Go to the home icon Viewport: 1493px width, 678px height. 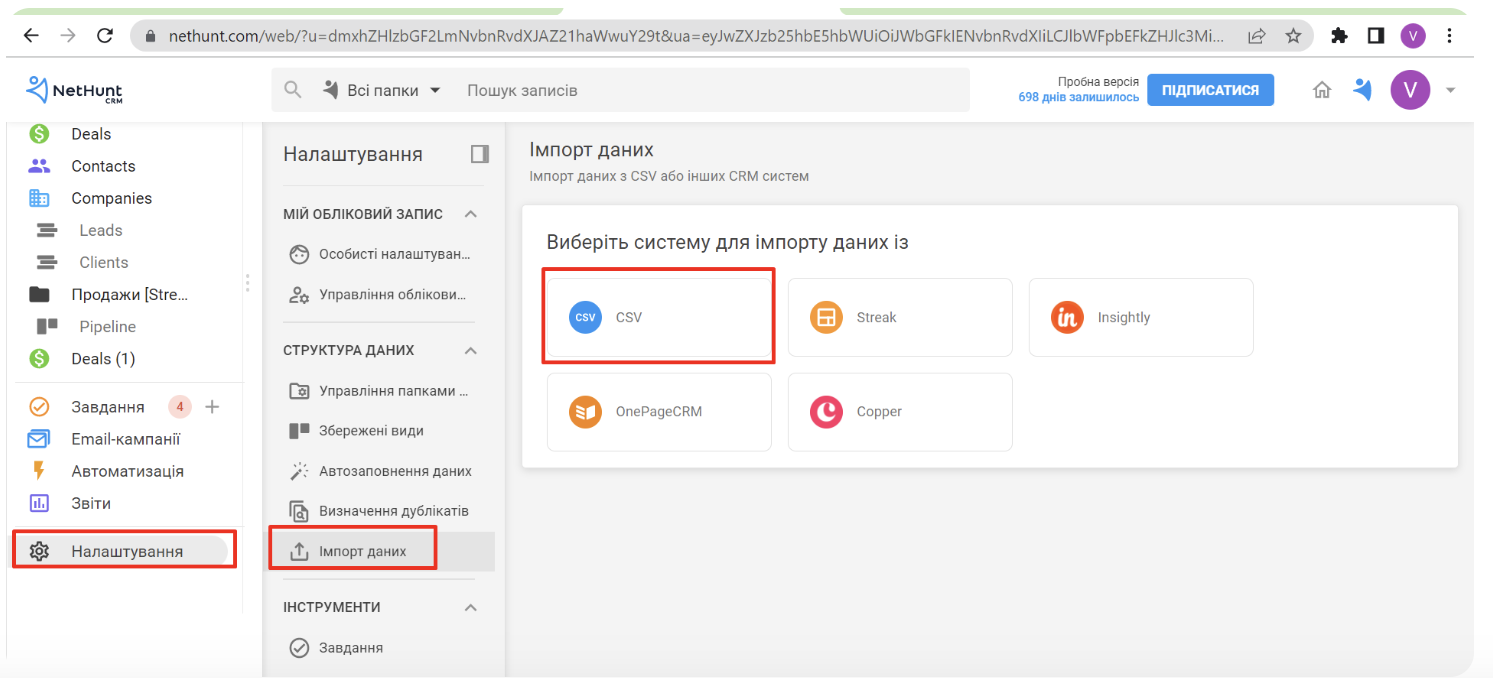coord(1322,90)
